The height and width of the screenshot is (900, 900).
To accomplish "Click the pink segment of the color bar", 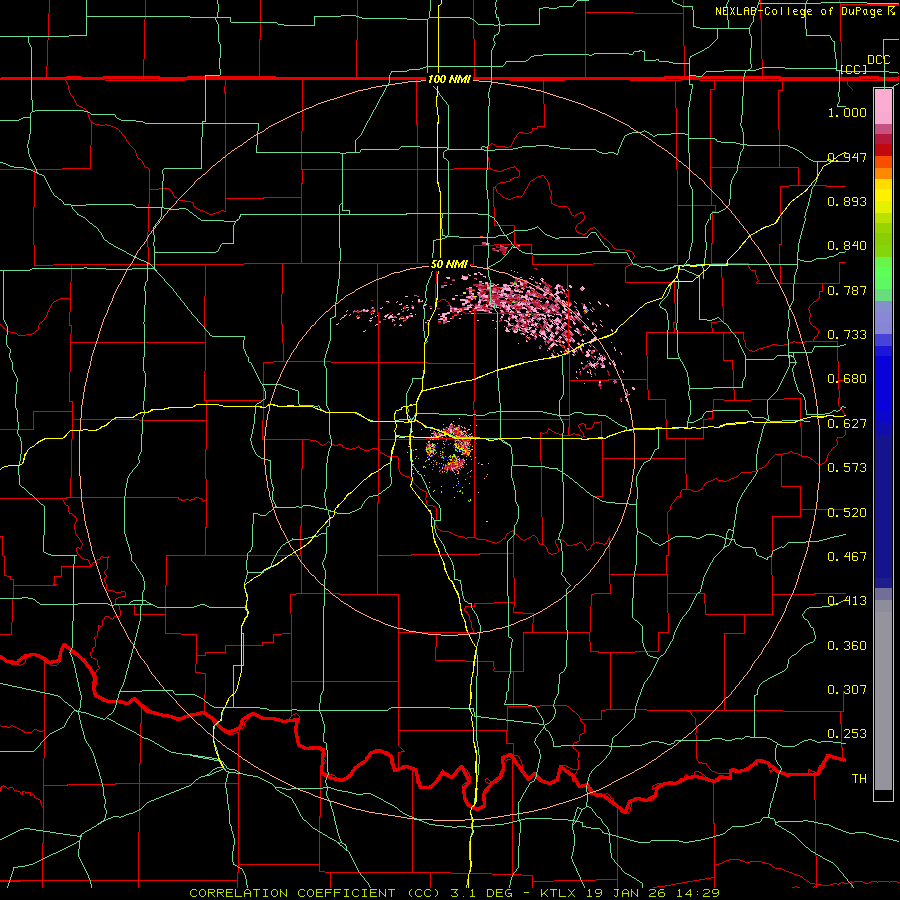I will click(x=883, y=106).
